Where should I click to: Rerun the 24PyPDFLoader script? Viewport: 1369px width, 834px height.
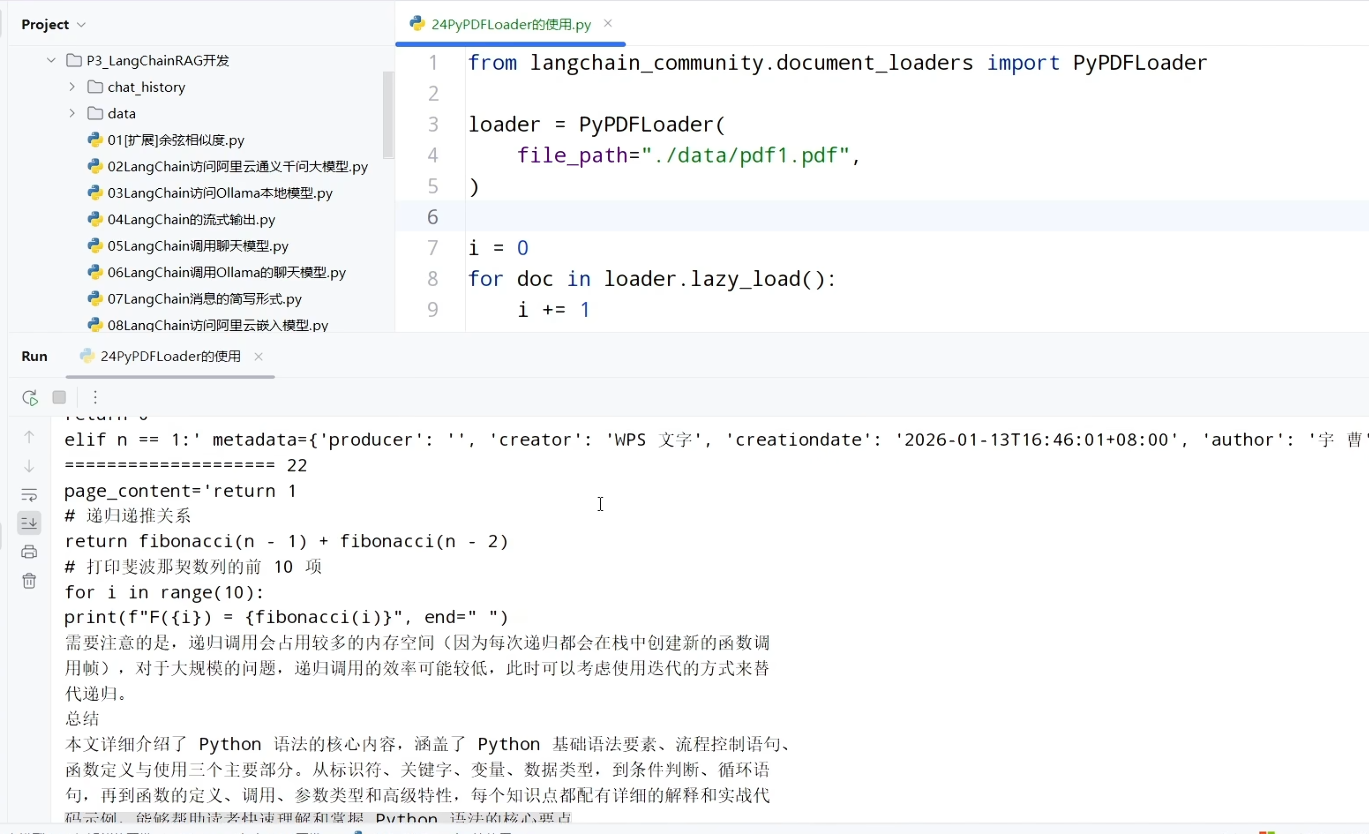(x=30, y=397)
